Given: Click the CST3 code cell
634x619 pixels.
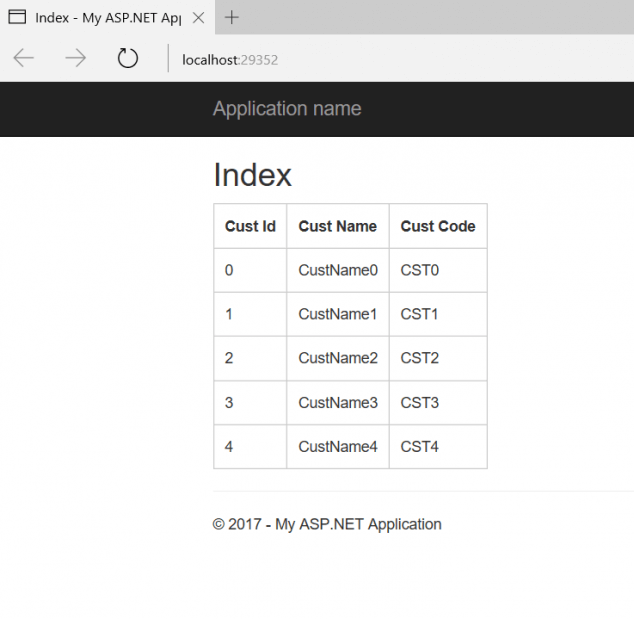Looking at the screenshot, I should [420, 402].
